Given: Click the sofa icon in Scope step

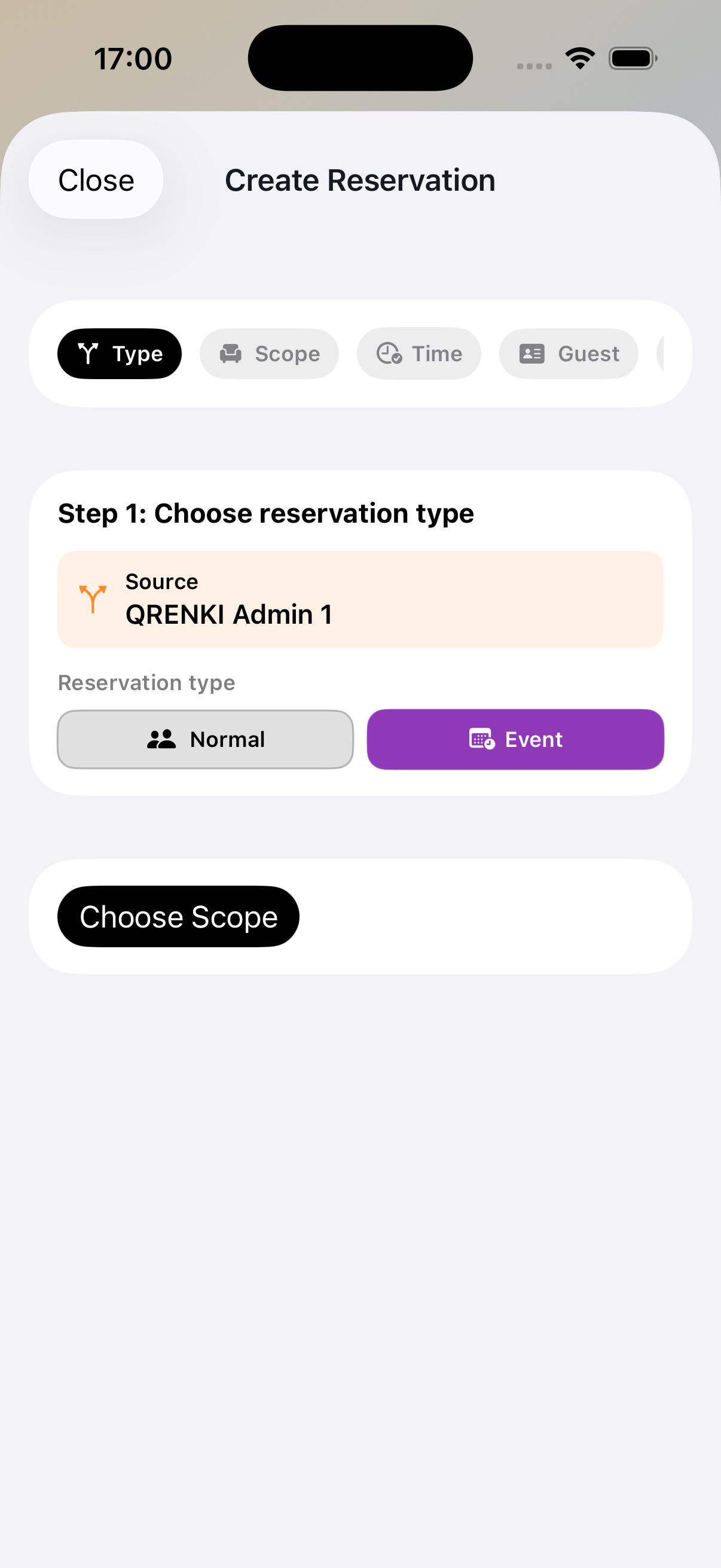Looking at the screenshot, I should point(231,353).
